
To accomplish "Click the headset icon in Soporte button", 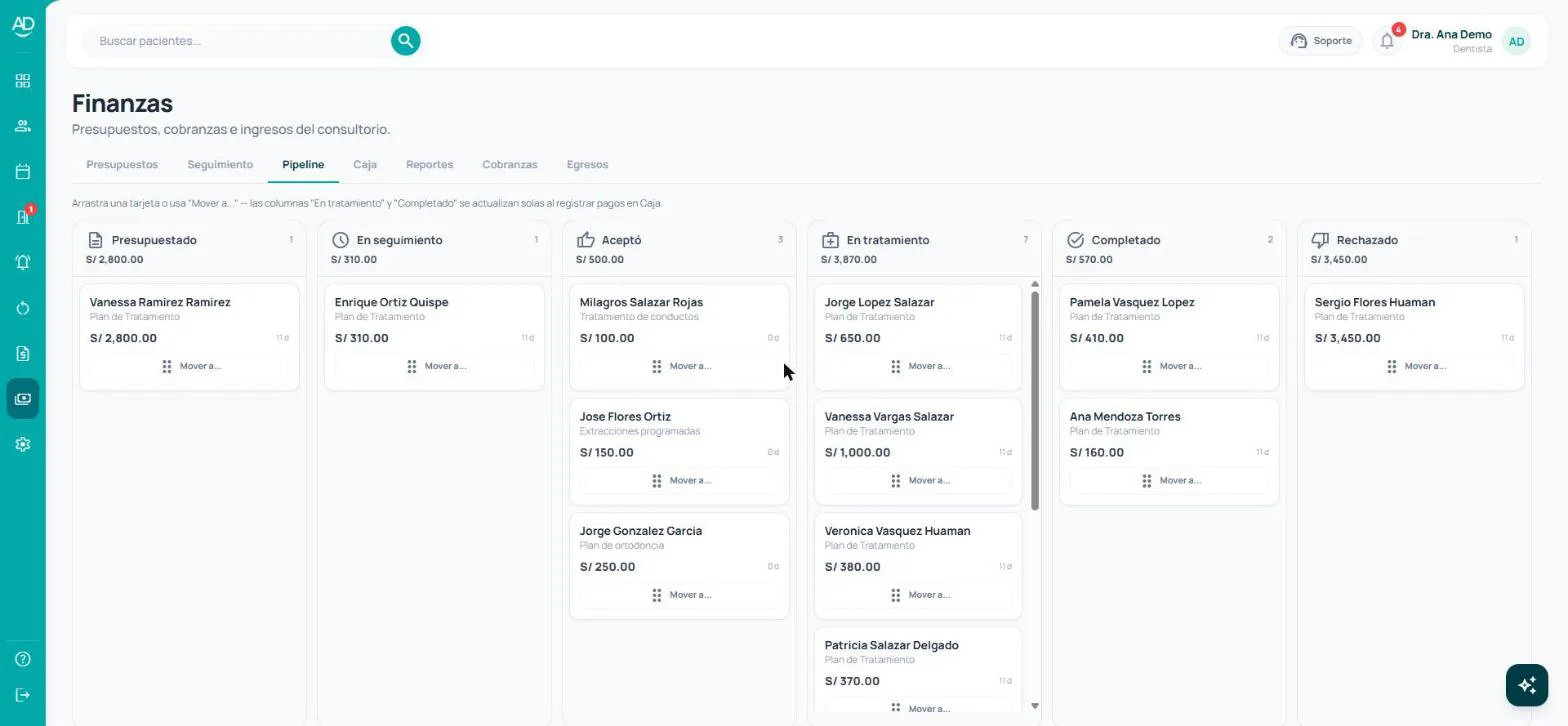I will click(1299, 41).
